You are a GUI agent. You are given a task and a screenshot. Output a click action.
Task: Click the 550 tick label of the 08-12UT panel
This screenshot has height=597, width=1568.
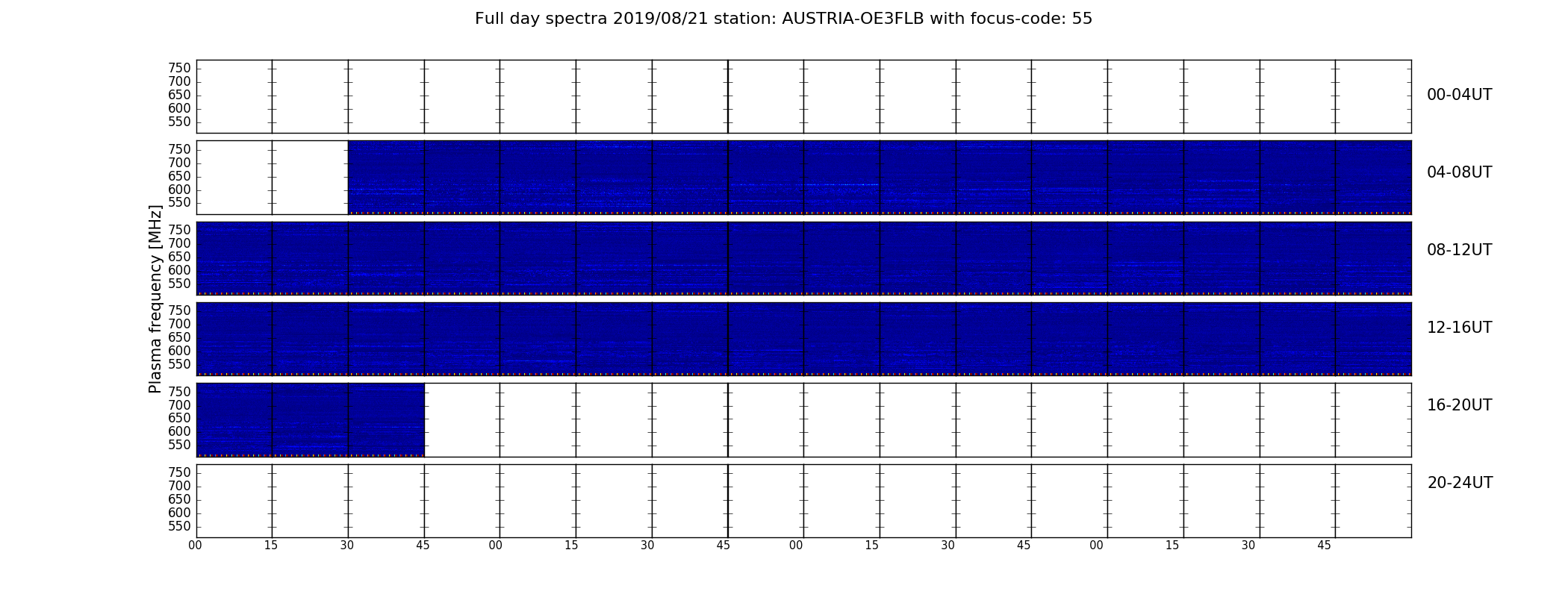[x=179, y=284]
